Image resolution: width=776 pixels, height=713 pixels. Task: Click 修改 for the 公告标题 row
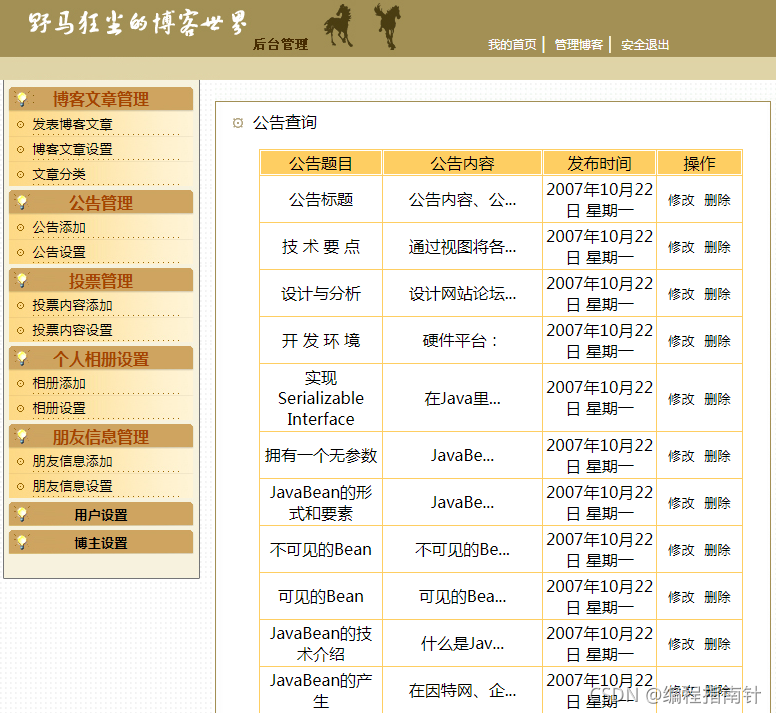click(681, 200)
